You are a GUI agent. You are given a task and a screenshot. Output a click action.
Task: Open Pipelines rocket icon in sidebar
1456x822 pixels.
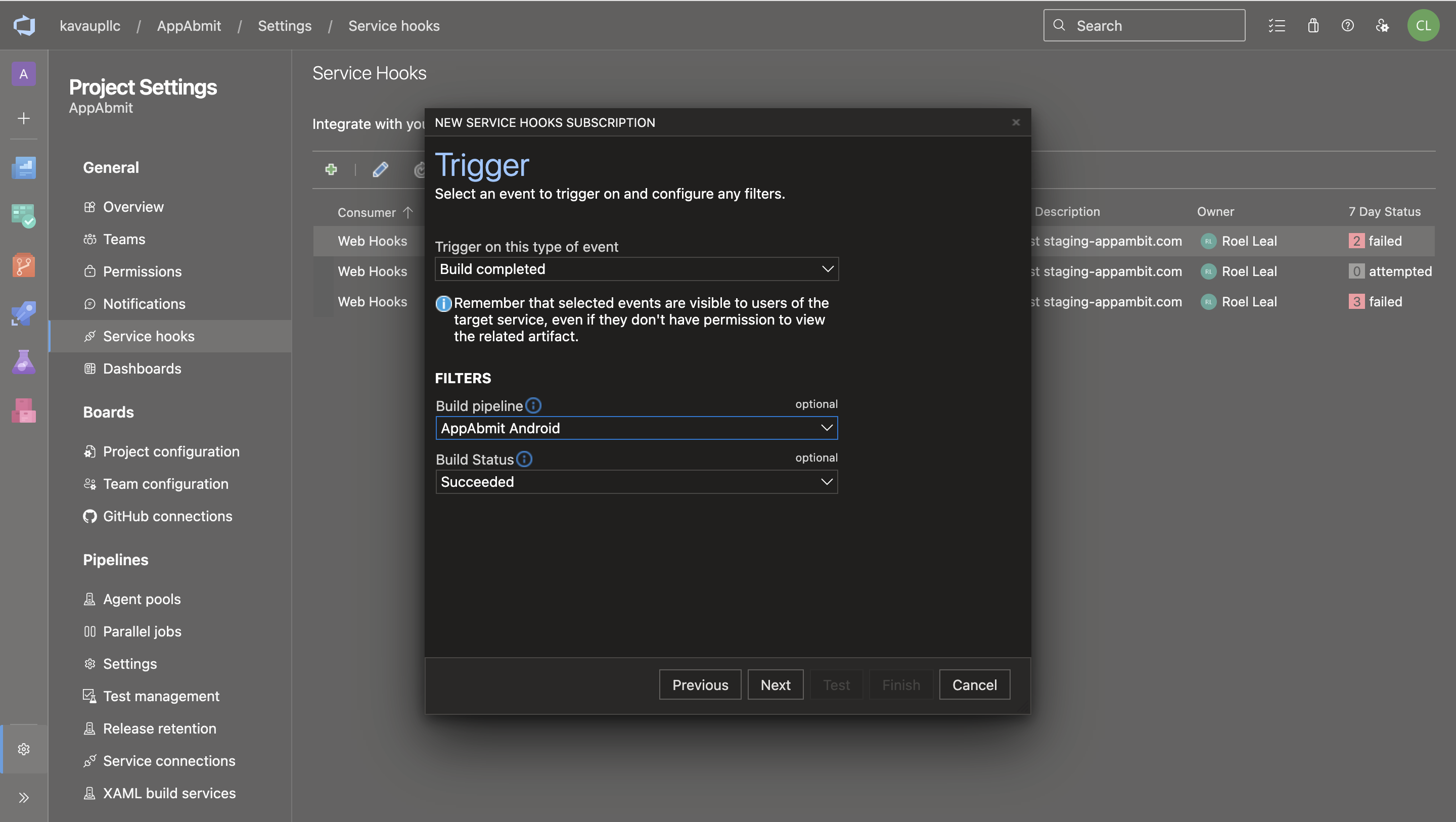tap(24, 312)
